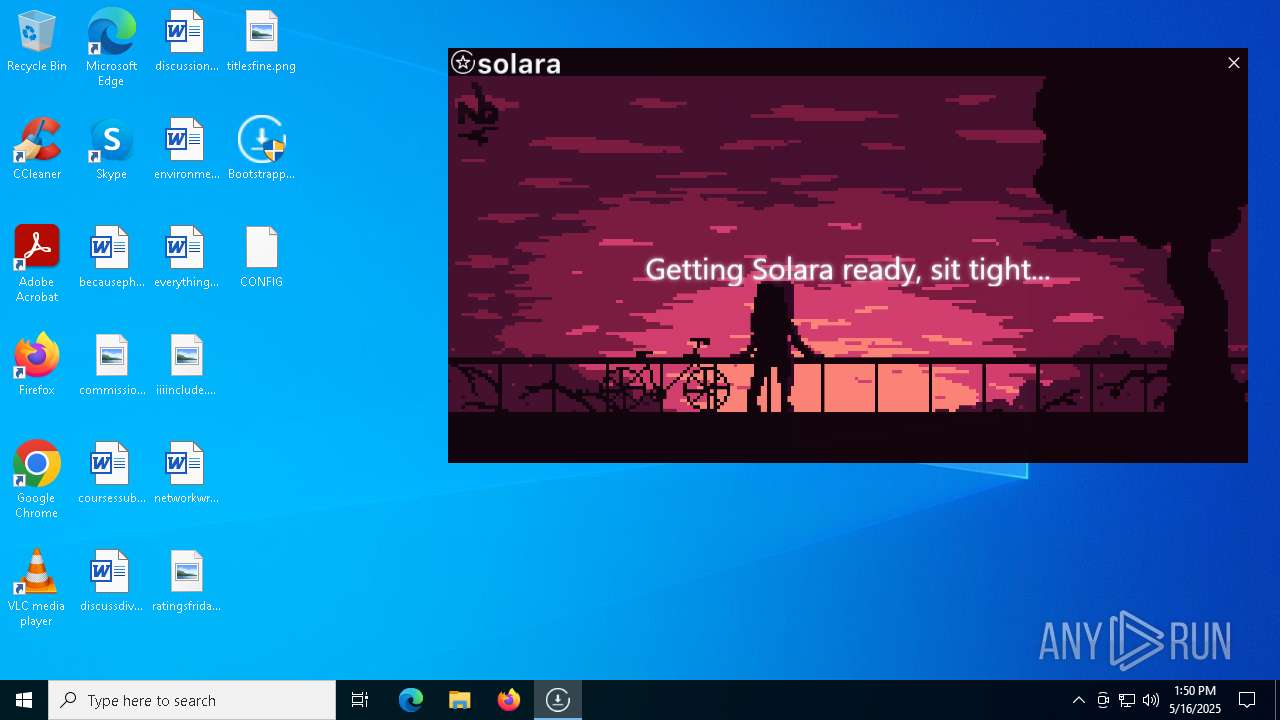The height and width of the screenshot is (720, 1280).
Task: Click the Meet Now tray icon
Action: coord(1103,700)
